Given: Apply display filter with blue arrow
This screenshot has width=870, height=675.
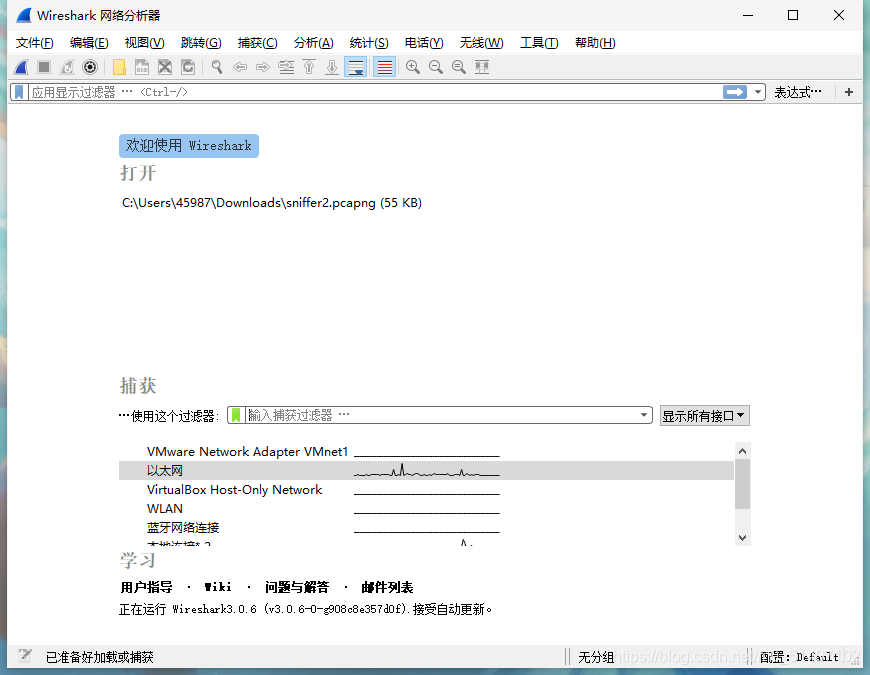Looking at the screenshot, I should (x=735, y=92).
